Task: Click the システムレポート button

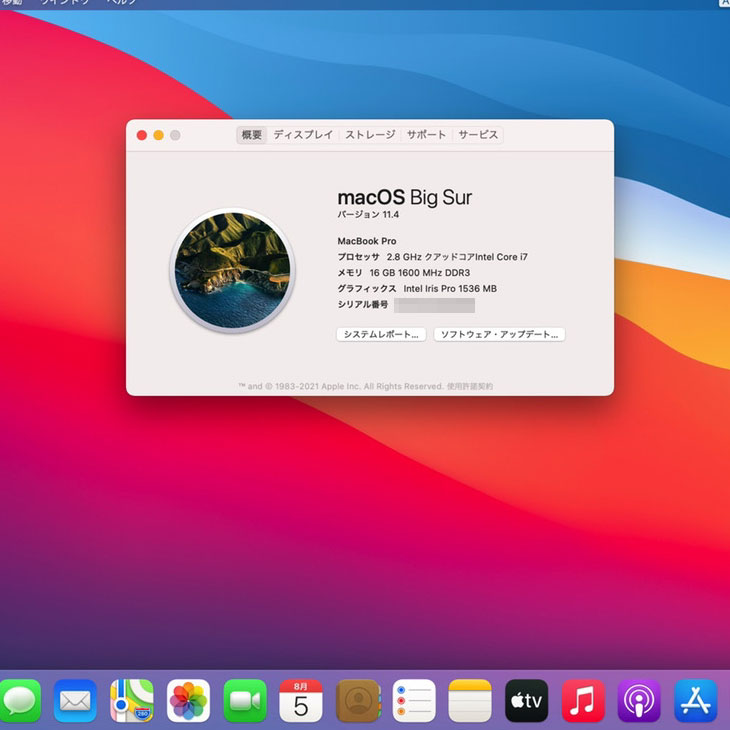Action: point(382,335)
